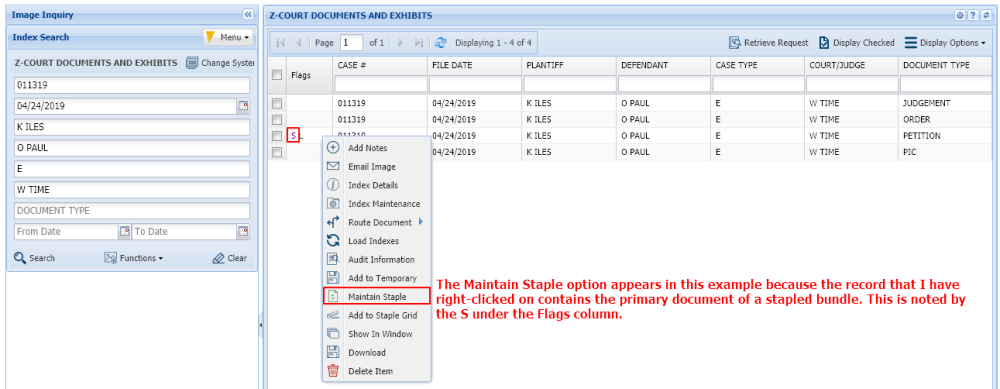The image size is (1000, 389).
Task: Expand the Route Document submenu
Action: (x=377, y=223)
